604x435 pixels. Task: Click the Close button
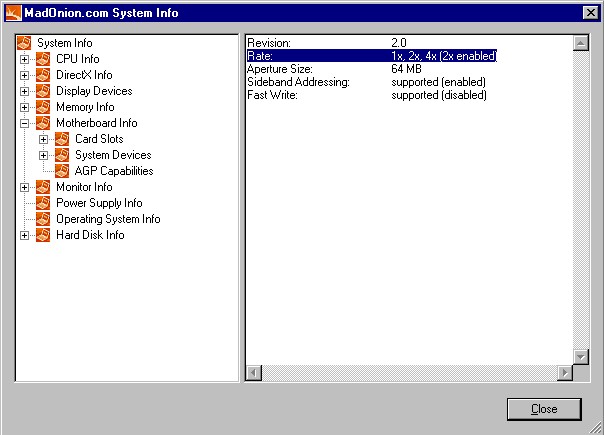click(x=544, y=409)
